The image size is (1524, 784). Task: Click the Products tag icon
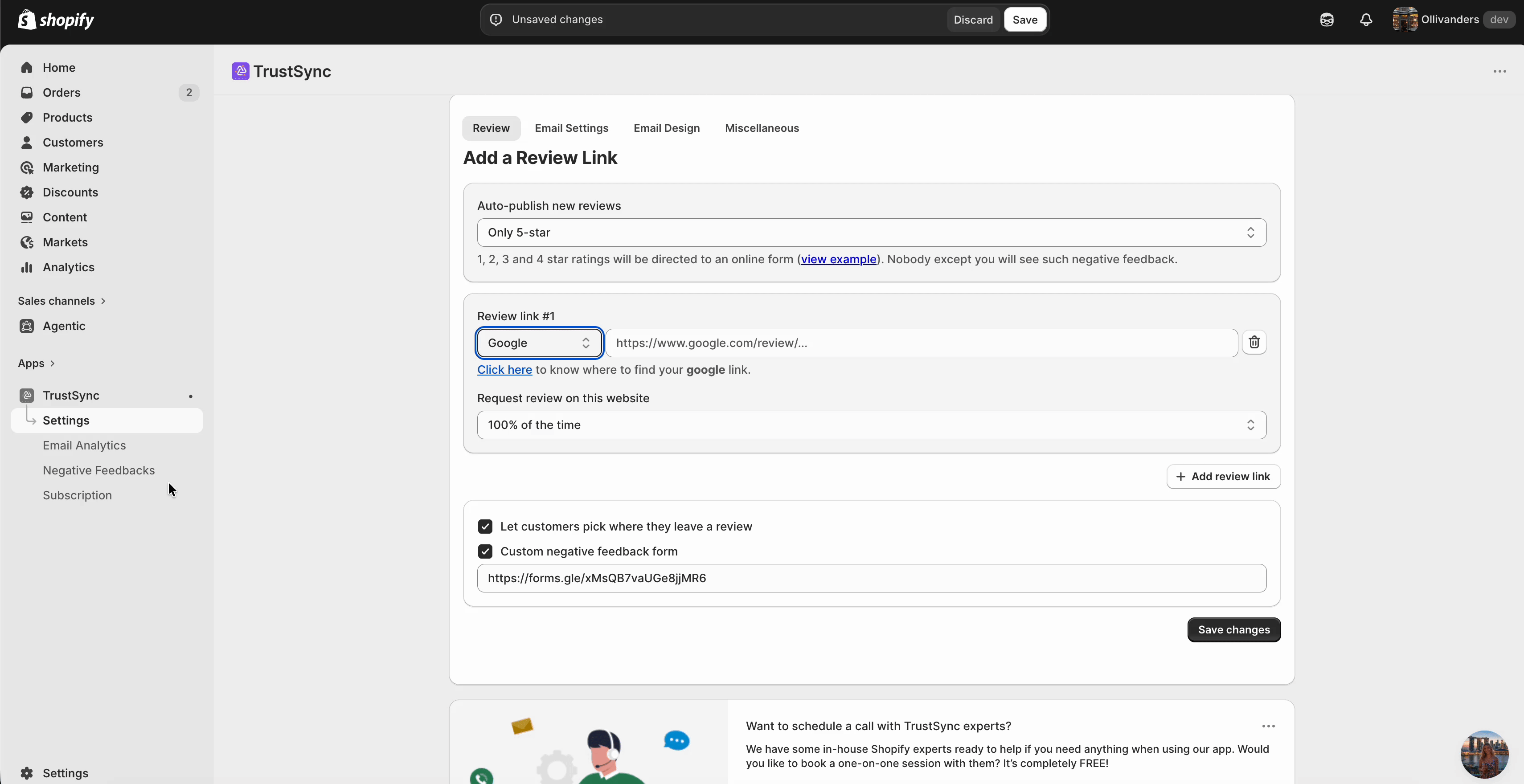27,117
